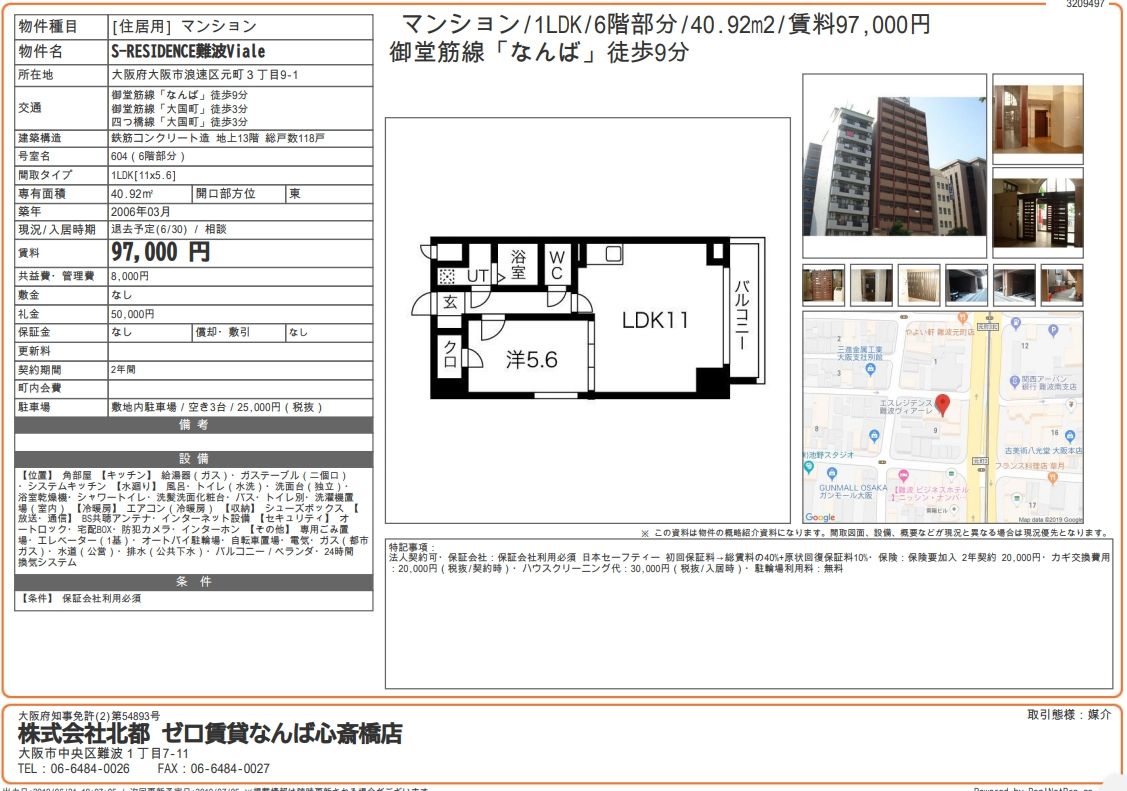Click the 鉄筋コンクリート造 building structure text
The width and height of the screenshot is (1127, 791).
click(160, 138)
